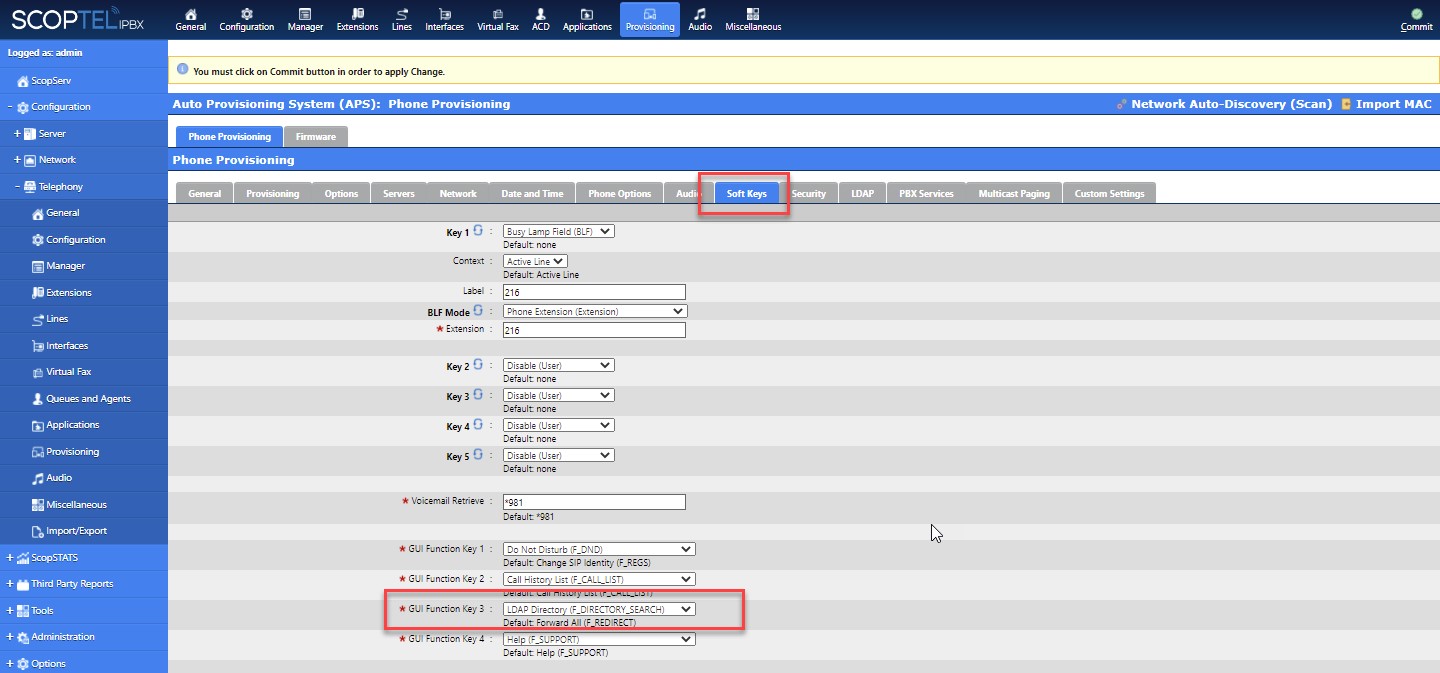Open the PBX Services tab
The height and width of the screenshot is (673, 1440).
(x=926, y=193)
